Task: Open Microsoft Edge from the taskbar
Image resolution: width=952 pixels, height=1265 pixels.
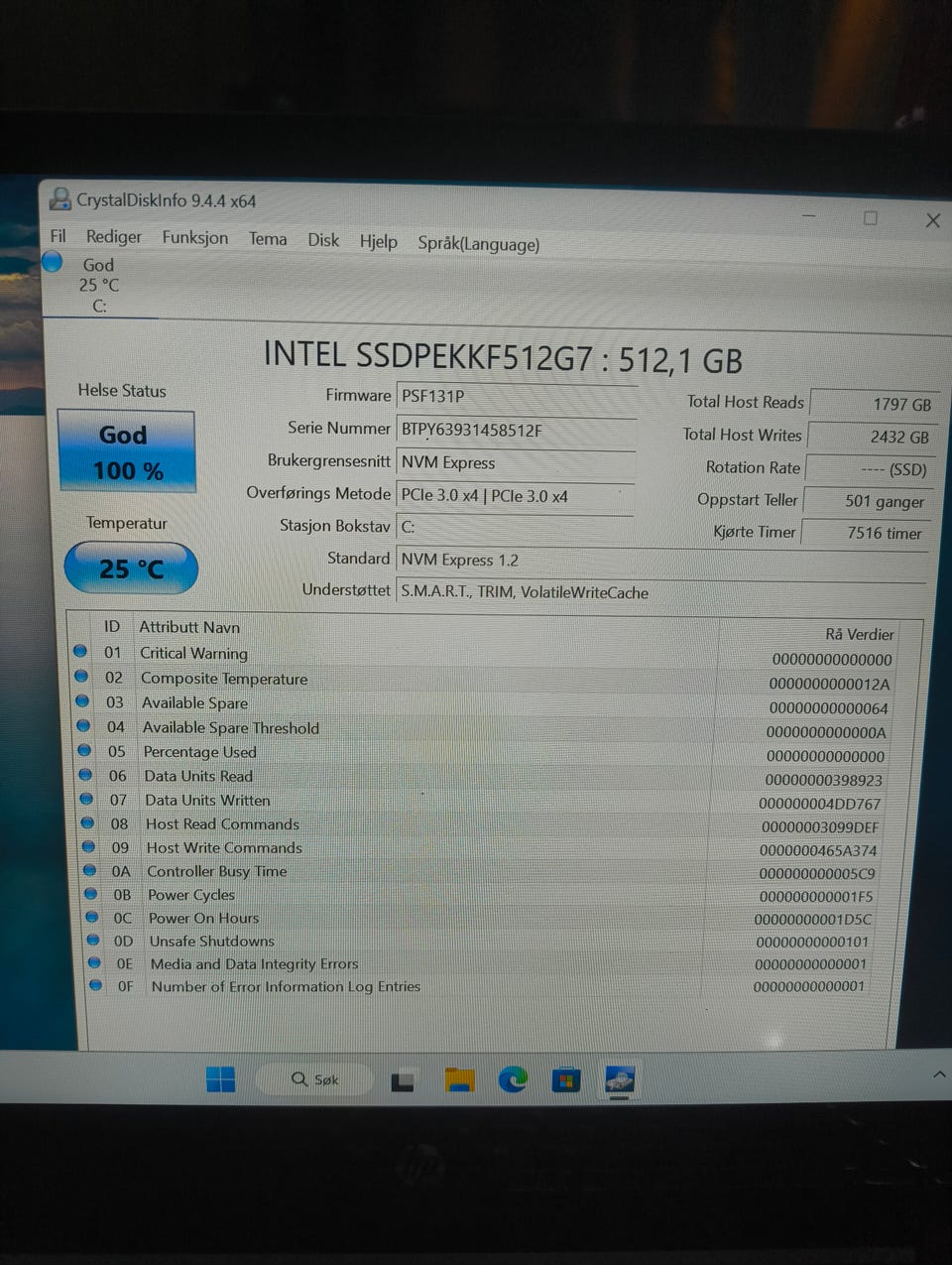Action: coord(513,1079)
